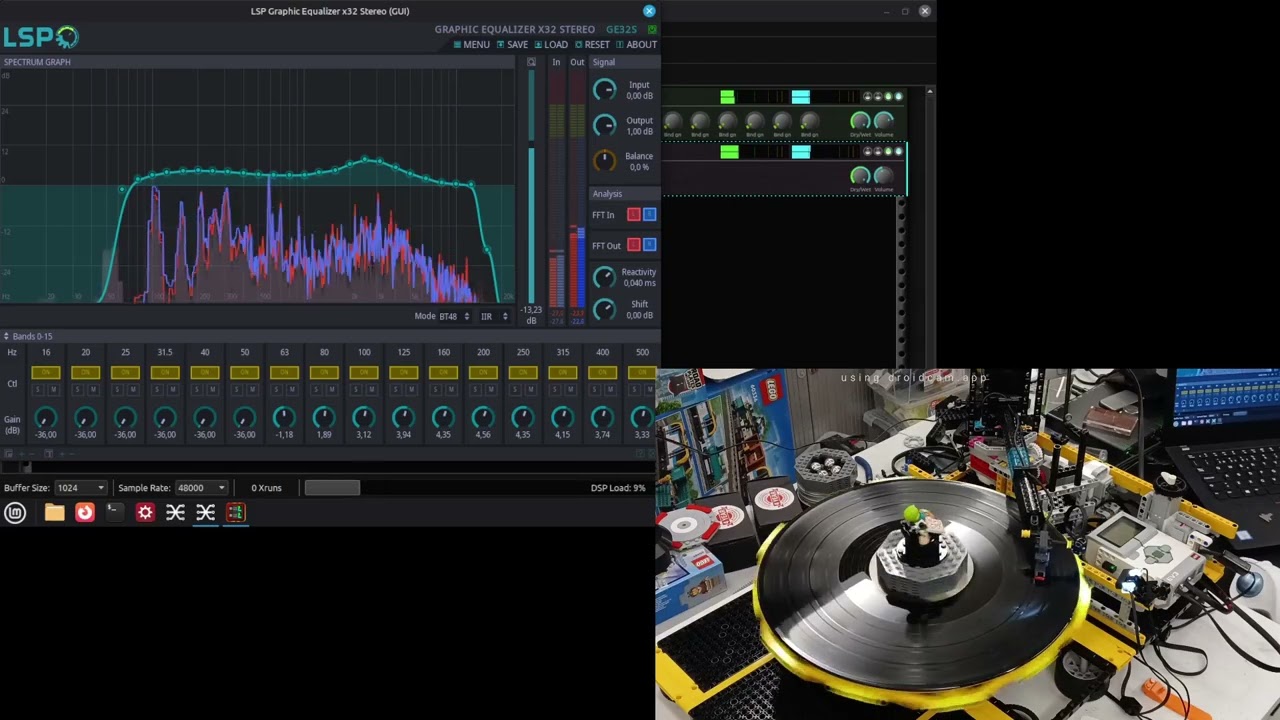
Task: Click the Volume knob in top rack row
Action: [x=883, y=121]
